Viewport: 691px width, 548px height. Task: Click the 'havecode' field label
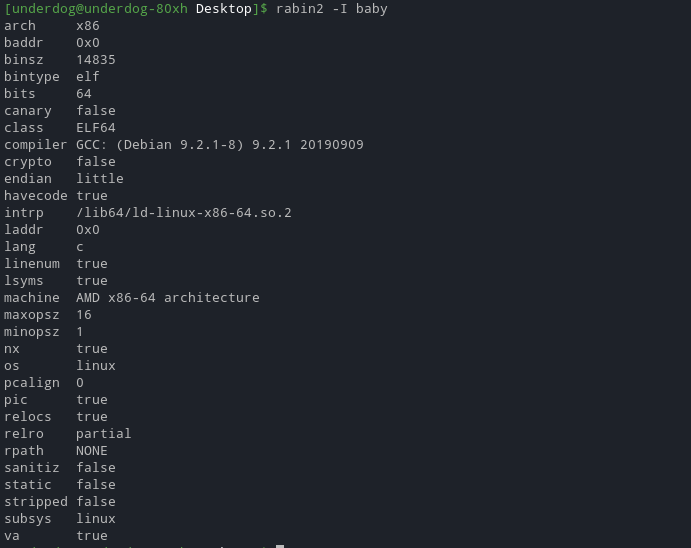pos(36,196)
